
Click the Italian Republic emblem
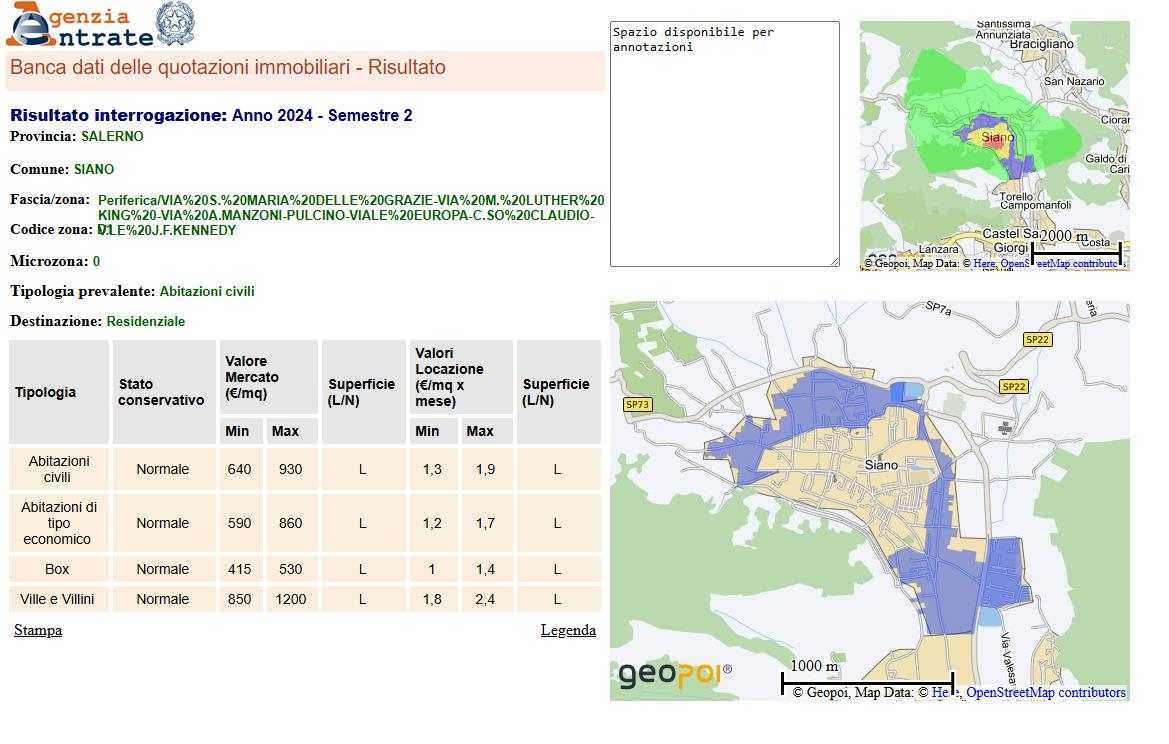pyautogui.click(x=176, y=24)
